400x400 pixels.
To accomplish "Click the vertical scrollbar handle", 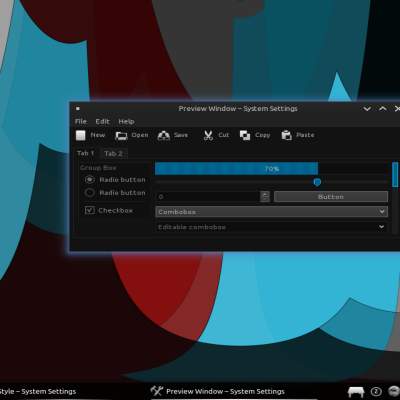I will click(395, 175).
